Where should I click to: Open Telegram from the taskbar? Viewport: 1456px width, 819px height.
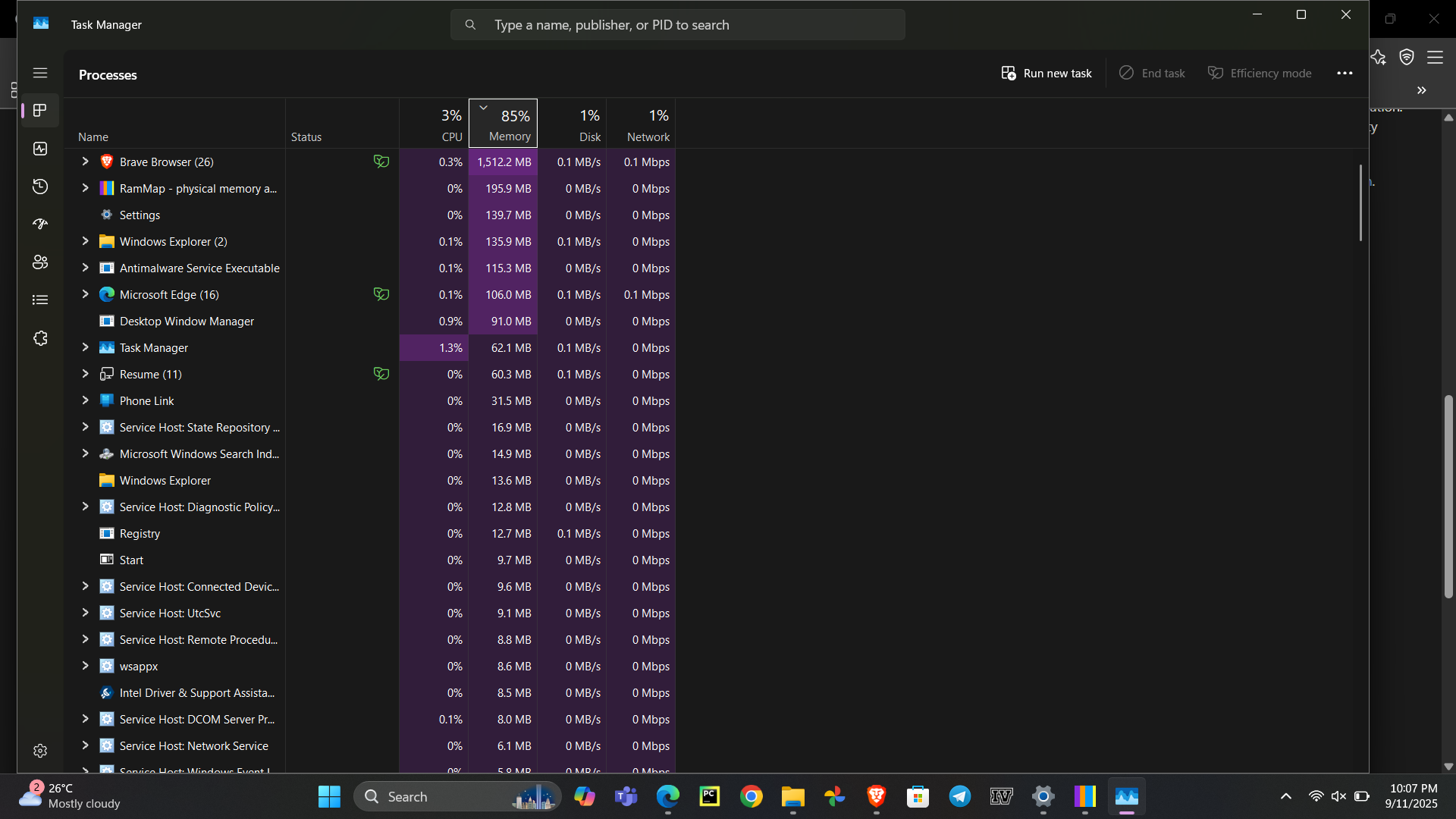coord(959,796)
